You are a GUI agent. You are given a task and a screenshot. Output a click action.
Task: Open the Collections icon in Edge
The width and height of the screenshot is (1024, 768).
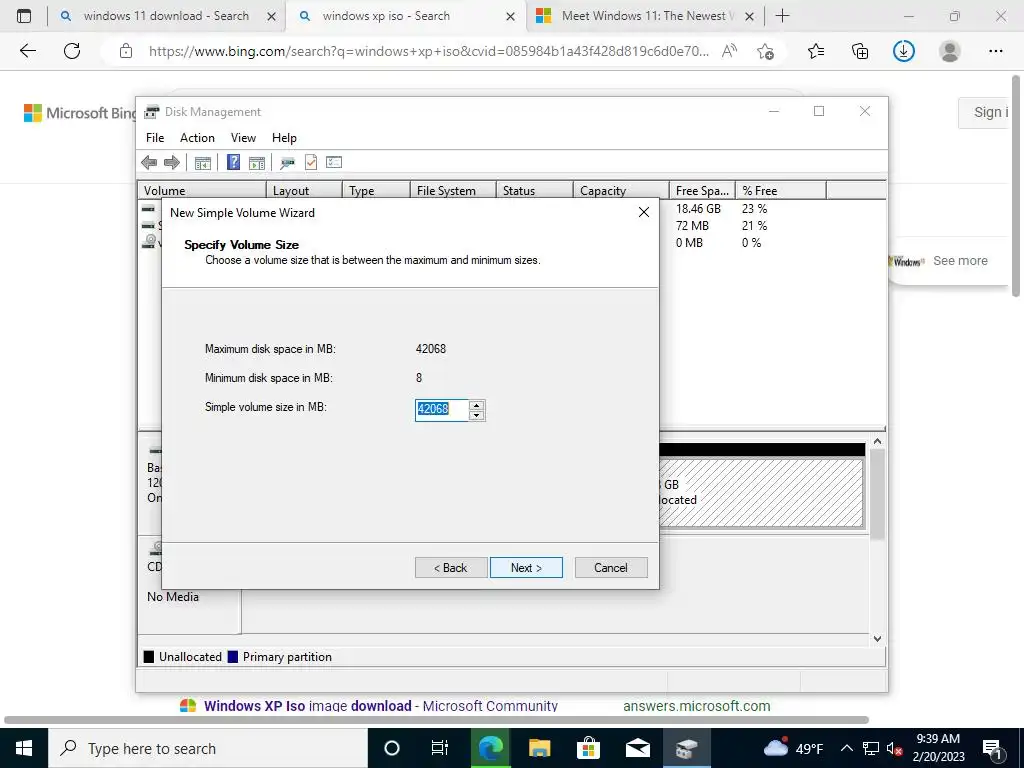(x=860, y=51)
